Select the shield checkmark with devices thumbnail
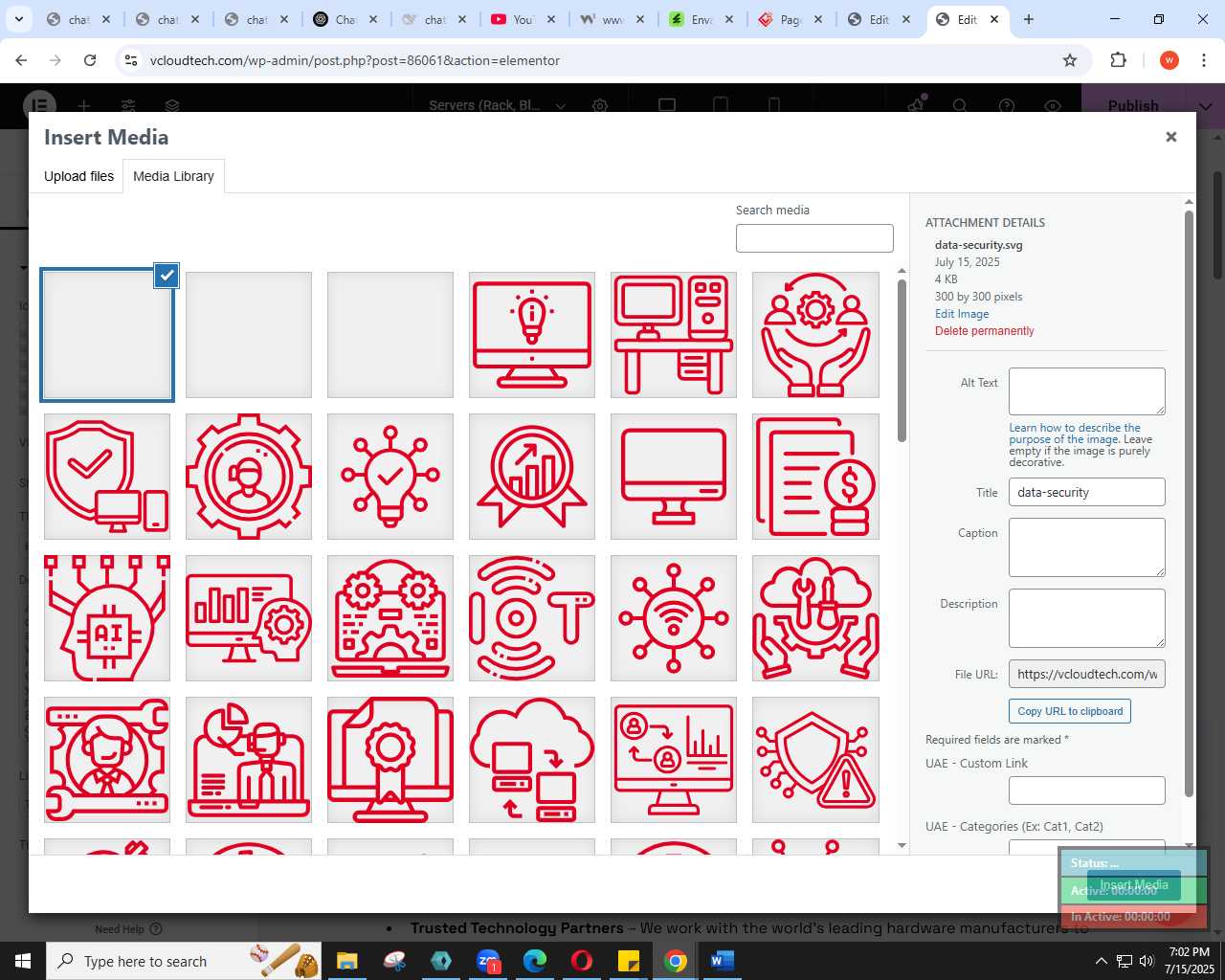The height and width of the screenshot is (980, 1225). pos(107,477)
